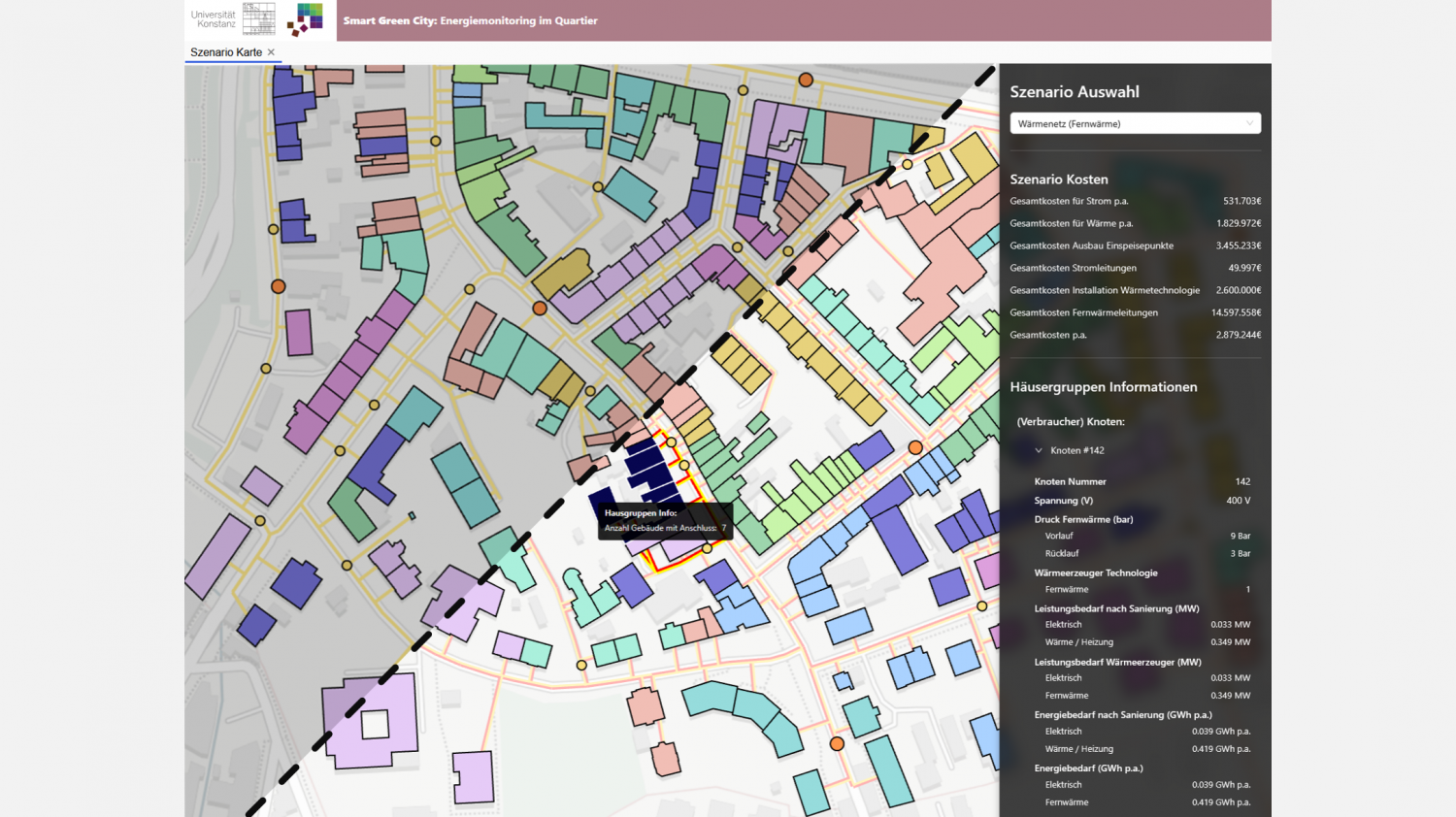Switch to the Szenario Karte tab
Image resolution: width=1456 pixels, height=817 pixels.
[226, 52]
